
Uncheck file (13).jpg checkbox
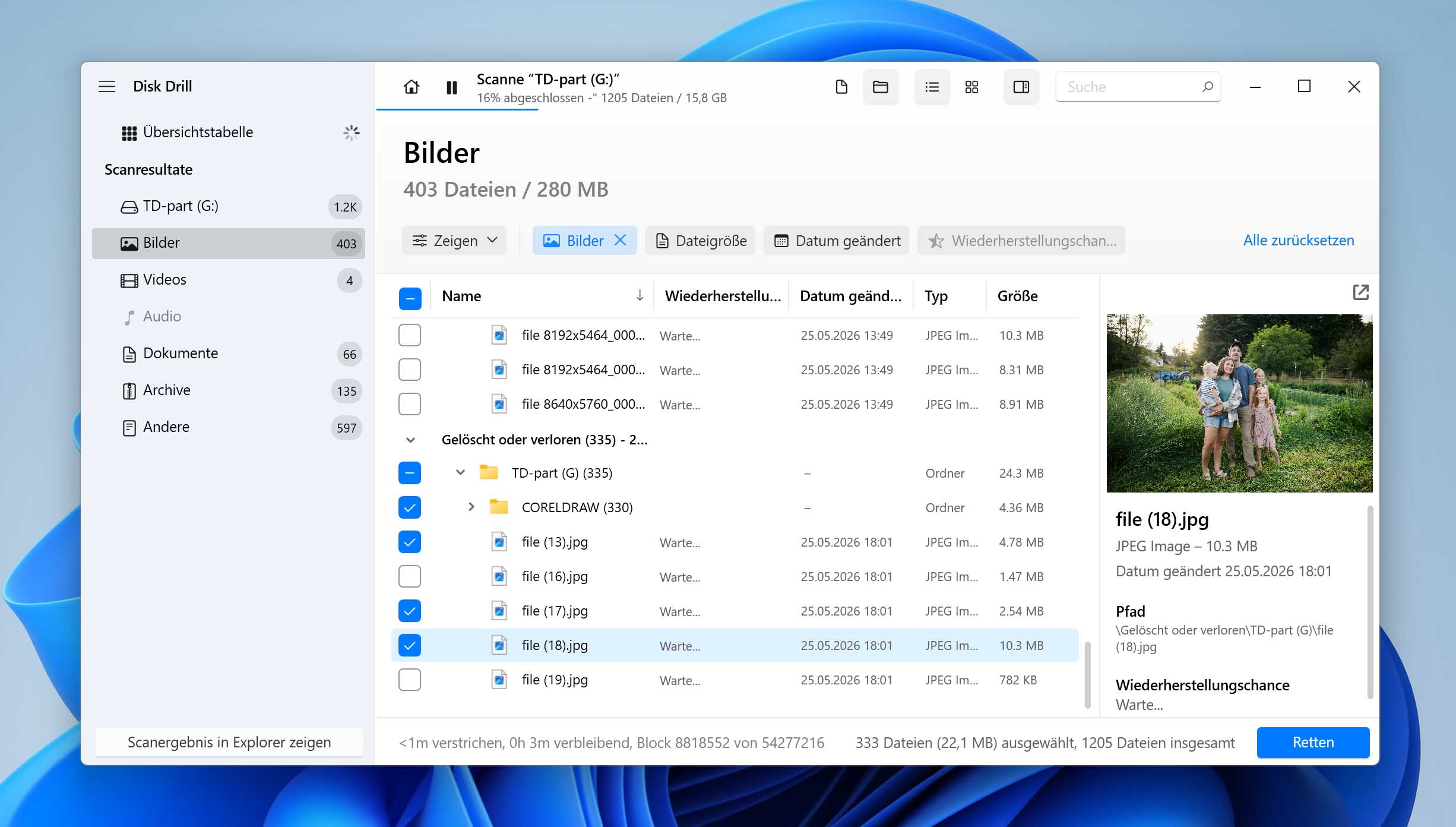(410, 542)
